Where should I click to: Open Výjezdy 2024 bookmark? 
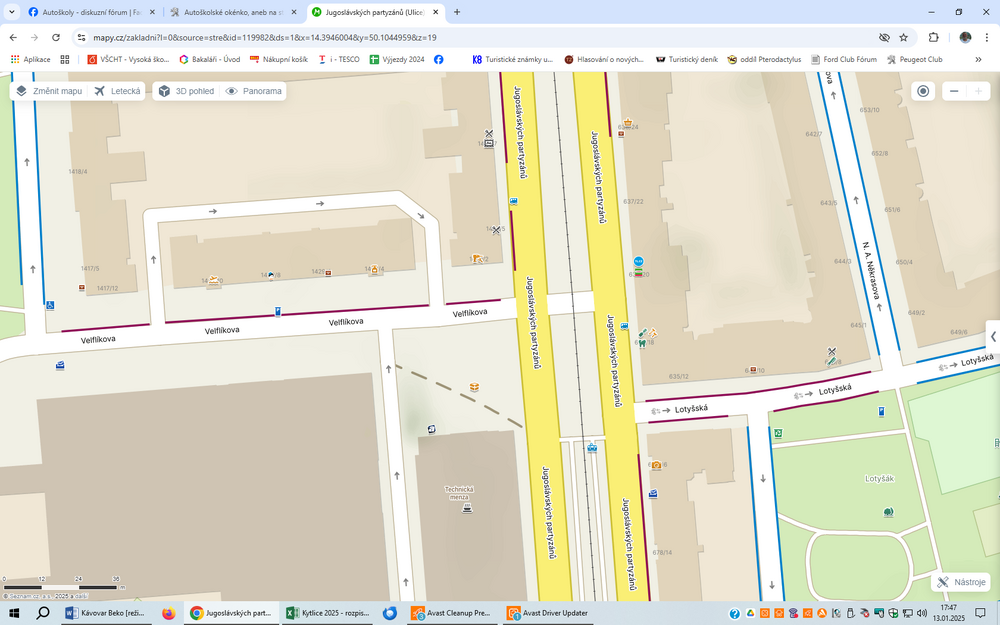coord(397,59)
